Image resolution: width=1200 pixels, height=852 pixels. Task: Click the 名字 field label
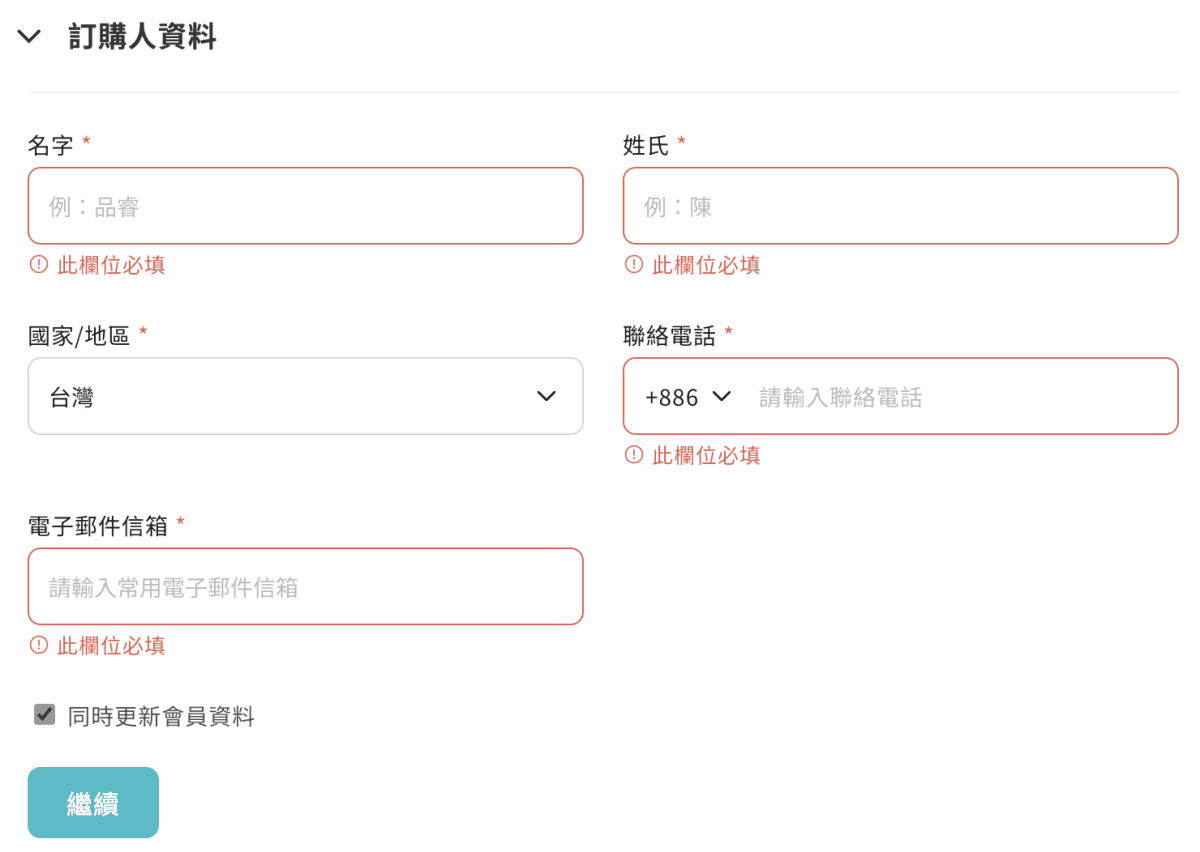pyautogui.click(x=51, y=145)
